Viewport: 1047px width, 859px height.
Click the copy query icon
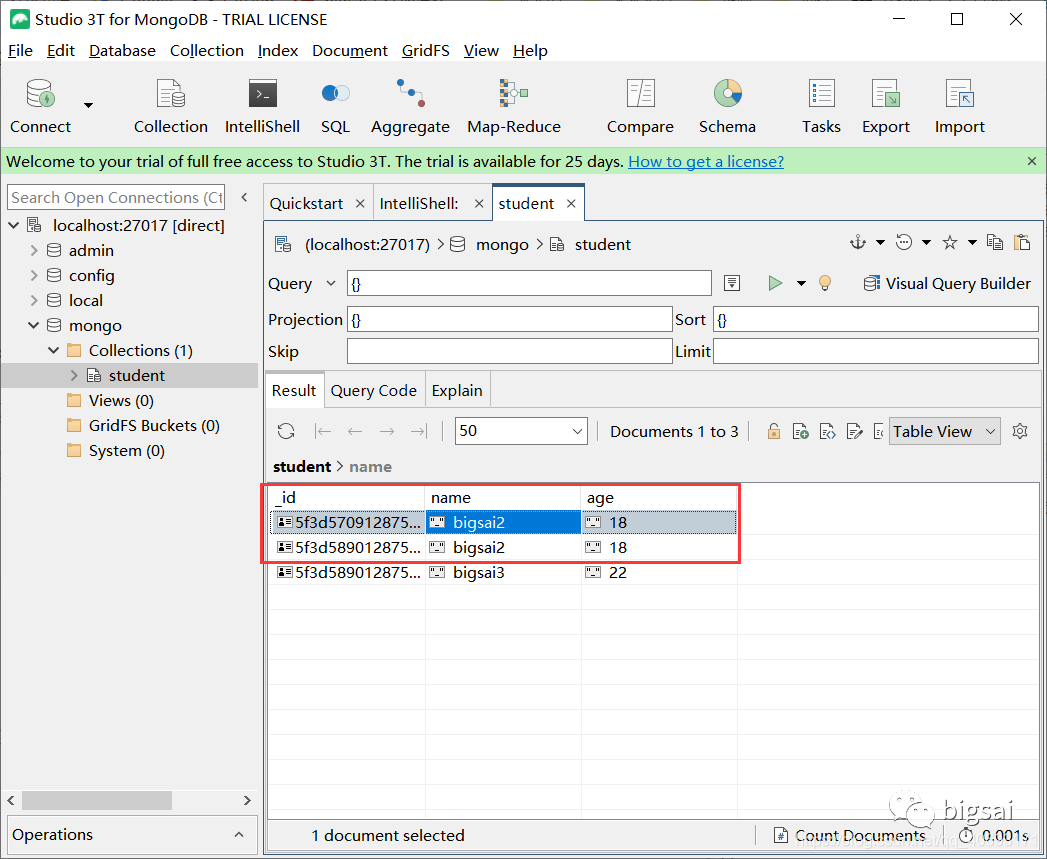click(x=995, y=242)
